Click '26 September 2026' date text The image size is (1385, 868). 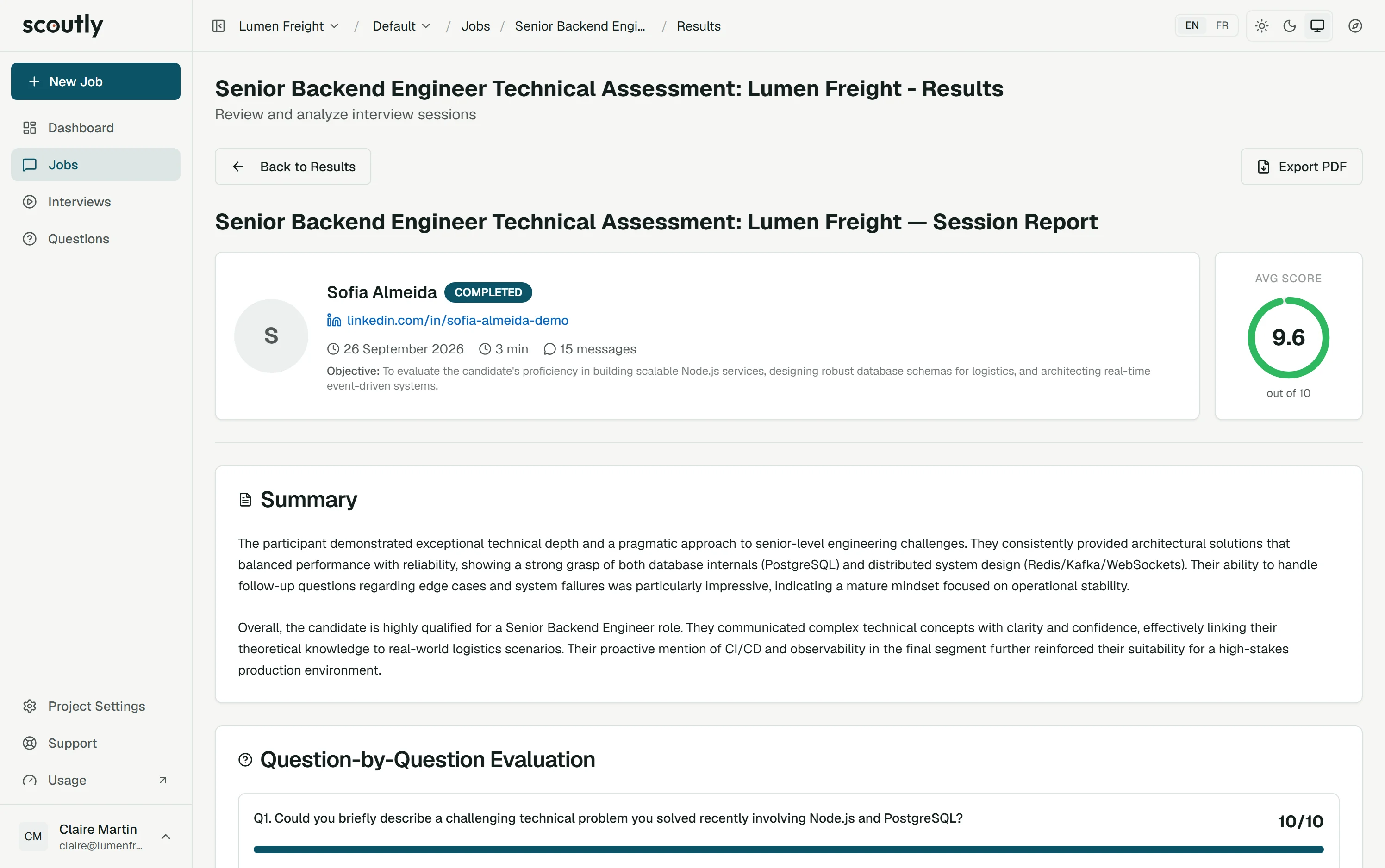[x=404, y=349]
